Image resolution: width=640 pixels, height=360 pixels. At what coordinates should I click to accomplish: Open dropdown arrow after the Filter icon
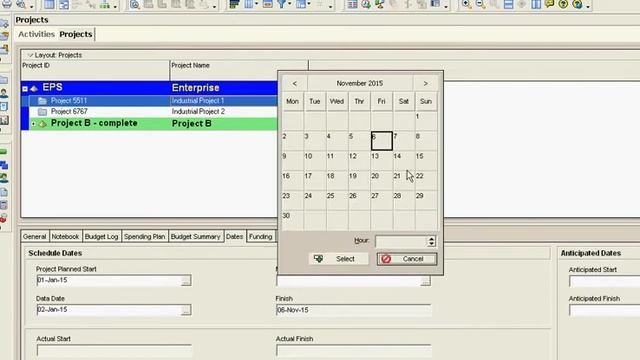click(x=290, y=4)
